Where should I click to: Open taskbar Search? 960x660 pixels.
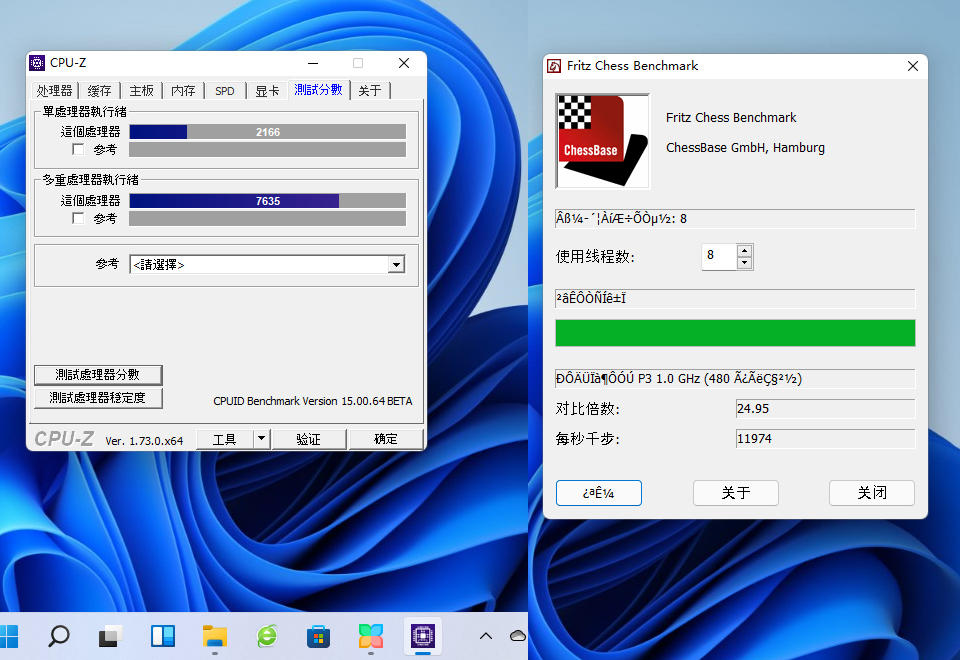pos(59,636)
